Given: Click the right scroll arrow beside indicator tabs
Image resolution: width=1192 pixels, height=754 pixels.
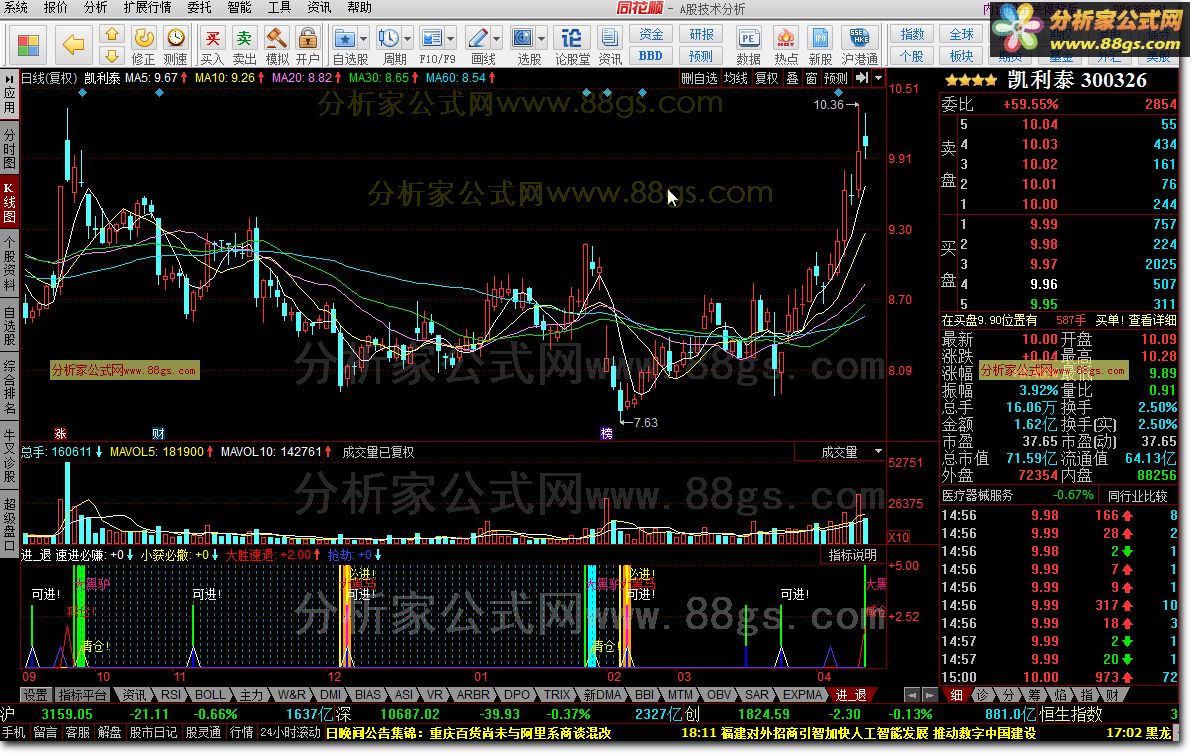Looking at the screenshot, I should (x=930, y=695).
